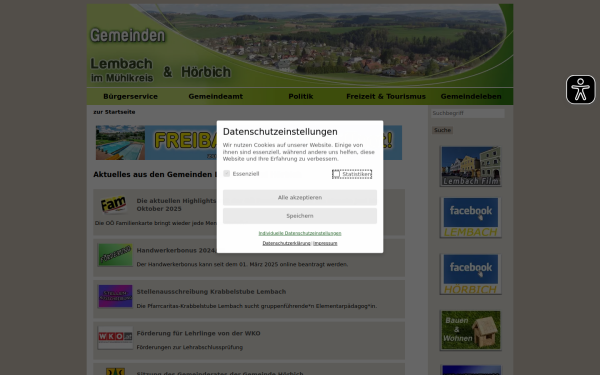Viewport: 600px width, 375px height.
Task: Open Stellenausschreibung Krabbelstube Lembach article
Action: (x=211, y=292)
